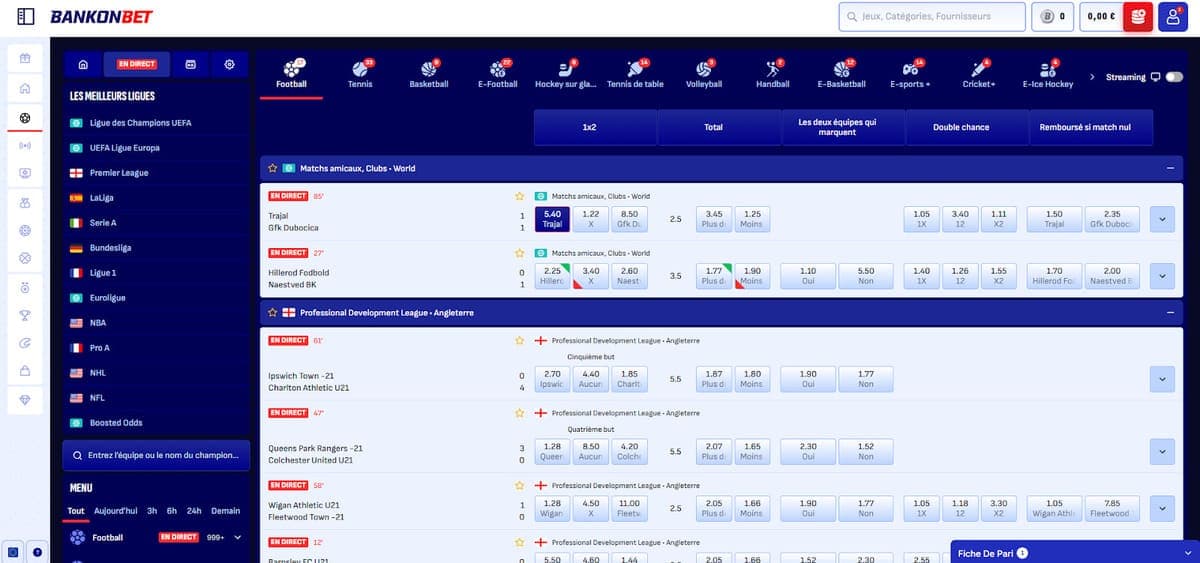The image size is (1200, 563).
Task: Select the E-Ice Hockey sport icon
Action: [x=1047, y=73]
